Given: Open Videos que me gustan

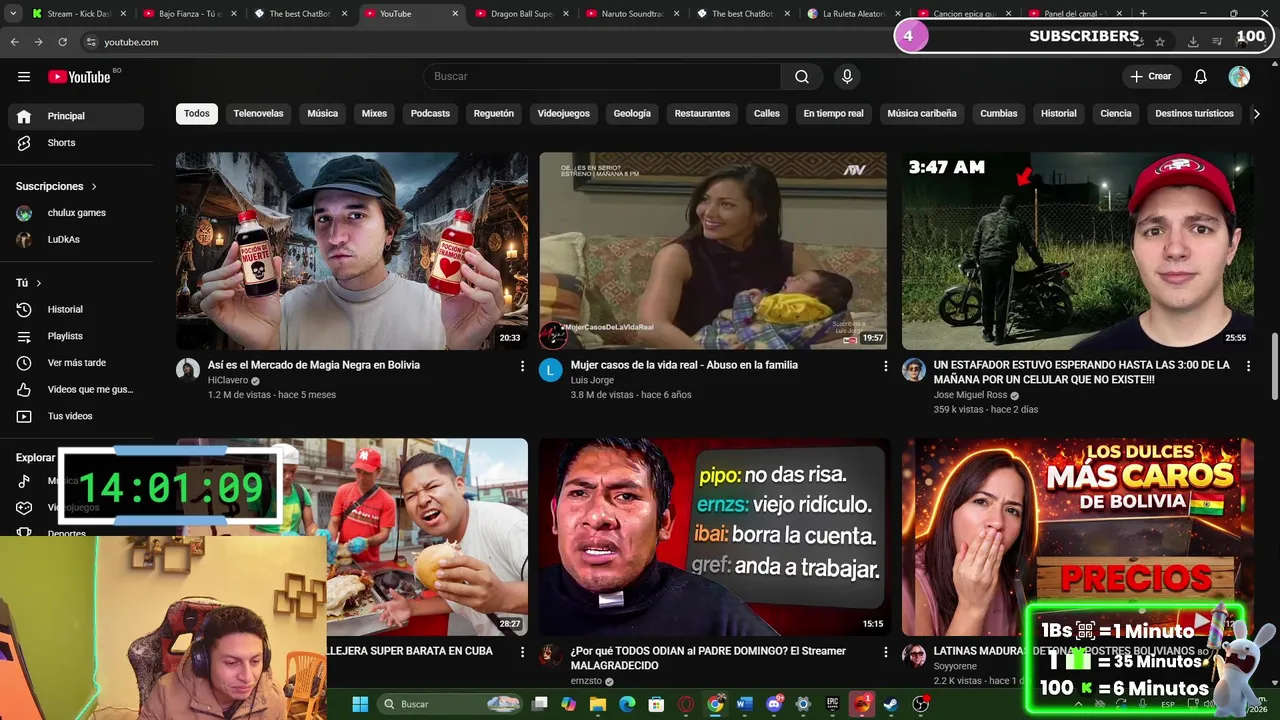Looking at the screenshot, I should [76, 389].
